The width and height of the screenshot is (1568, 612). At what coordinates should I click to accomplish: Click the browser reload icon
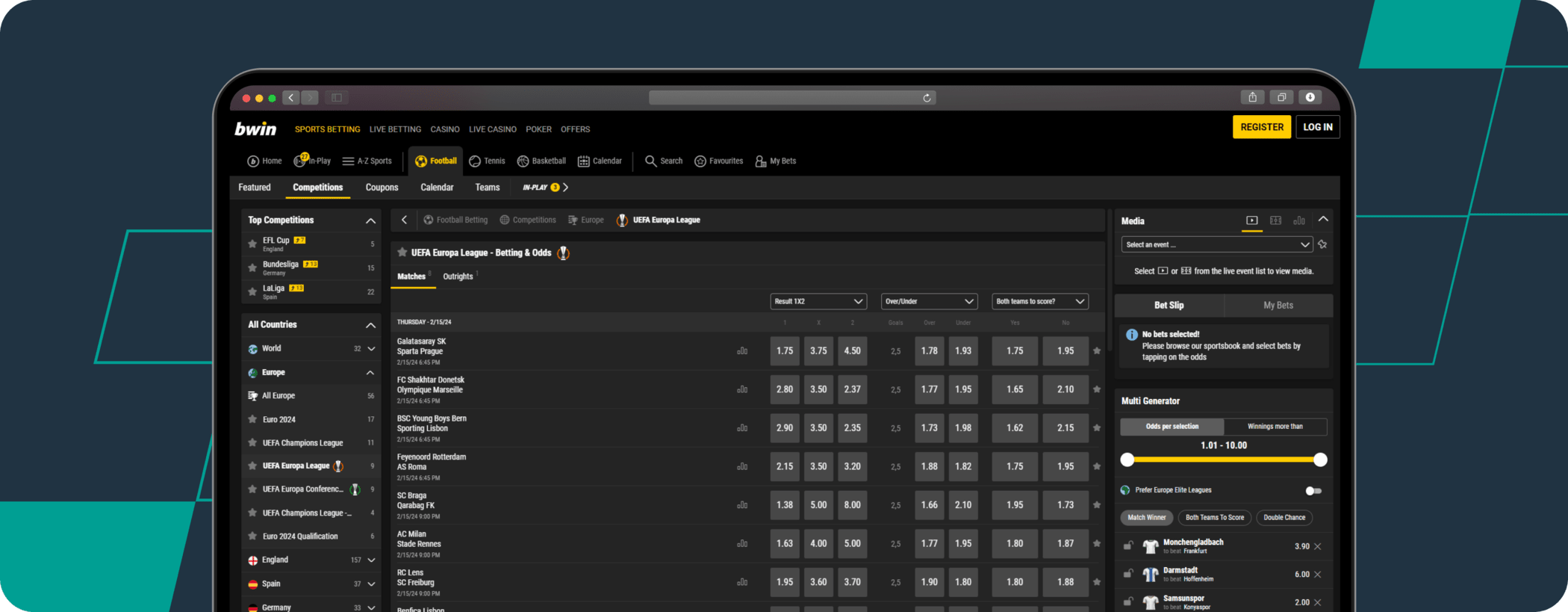[927, 98]
